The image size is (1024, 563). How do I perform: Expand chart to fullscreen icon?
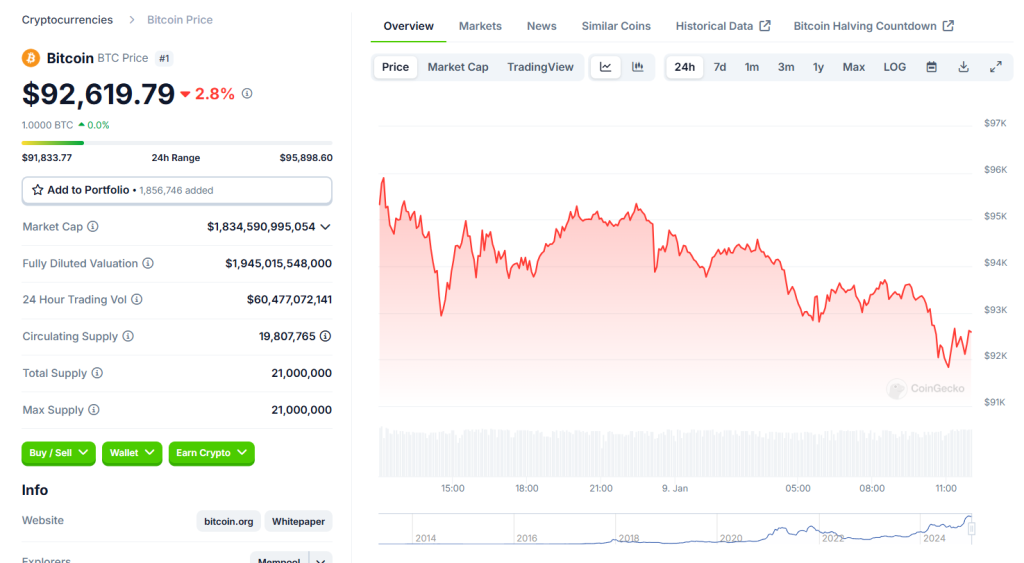(x=995, y=67)
